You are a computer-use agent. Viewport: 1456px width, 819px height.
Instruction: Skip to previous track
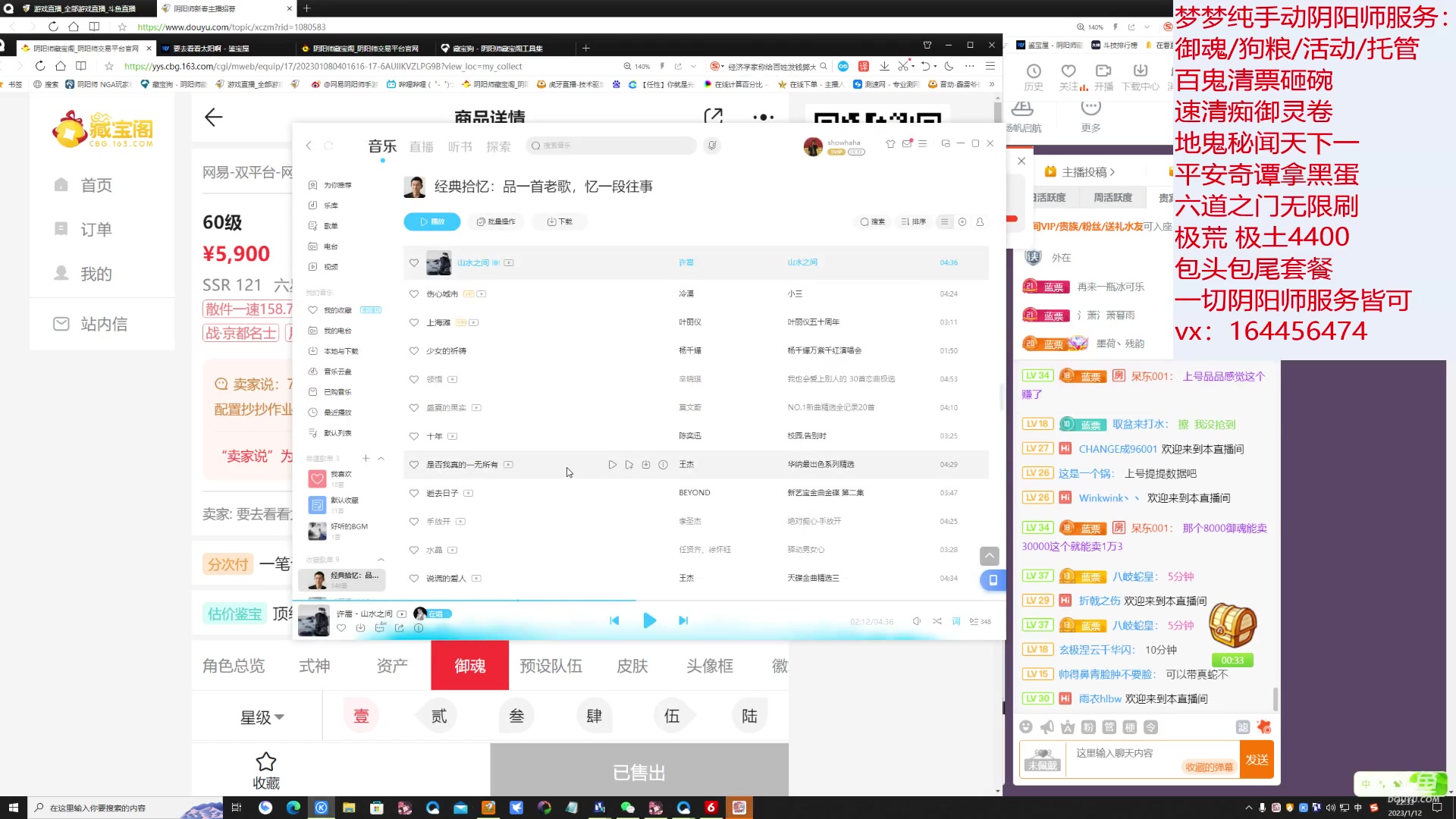pyautogui.click(x=614, y=620)
